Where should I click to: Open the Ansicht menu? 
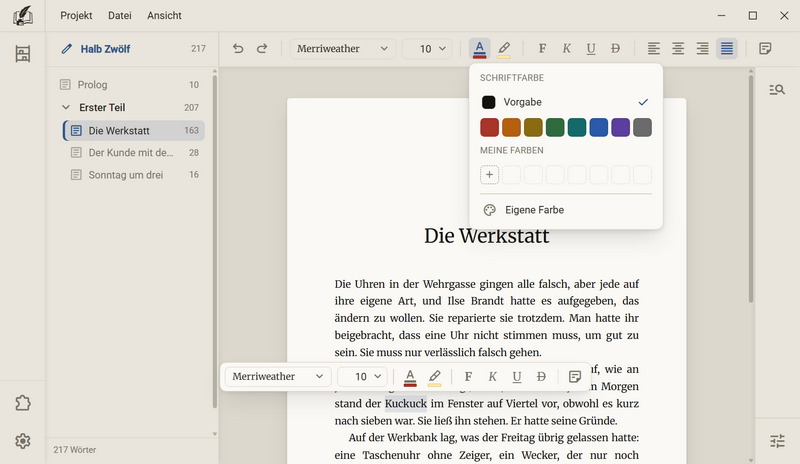pos(164,15)
